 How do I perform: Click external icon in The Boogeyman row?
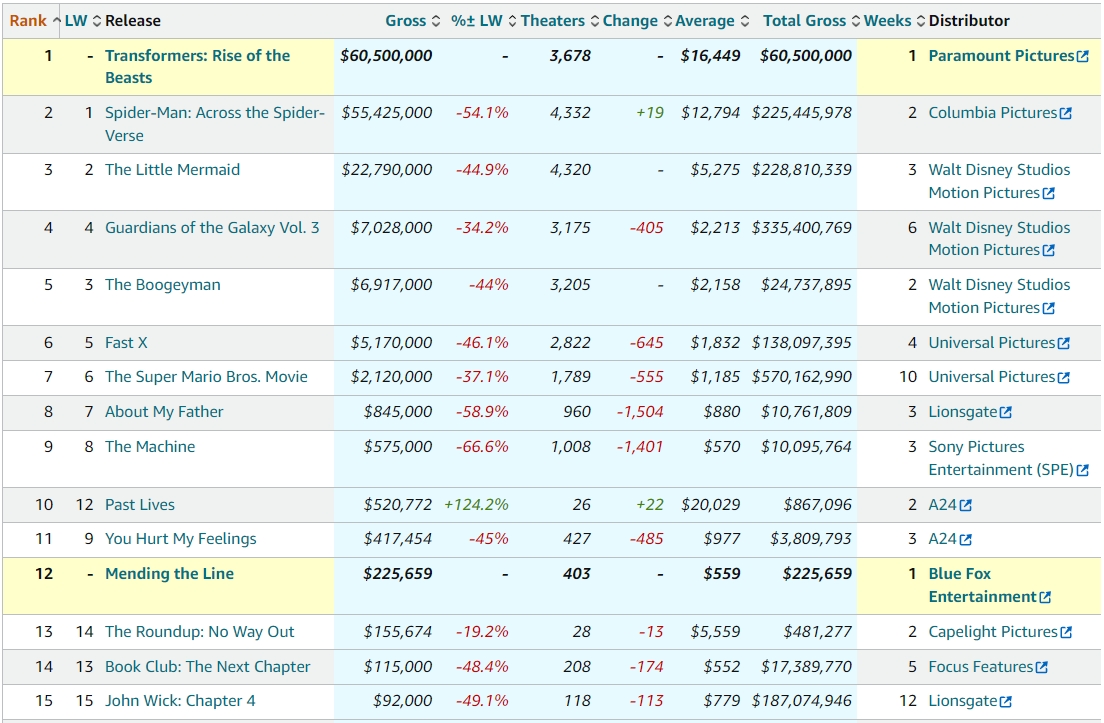click(x=1048, y=308)
